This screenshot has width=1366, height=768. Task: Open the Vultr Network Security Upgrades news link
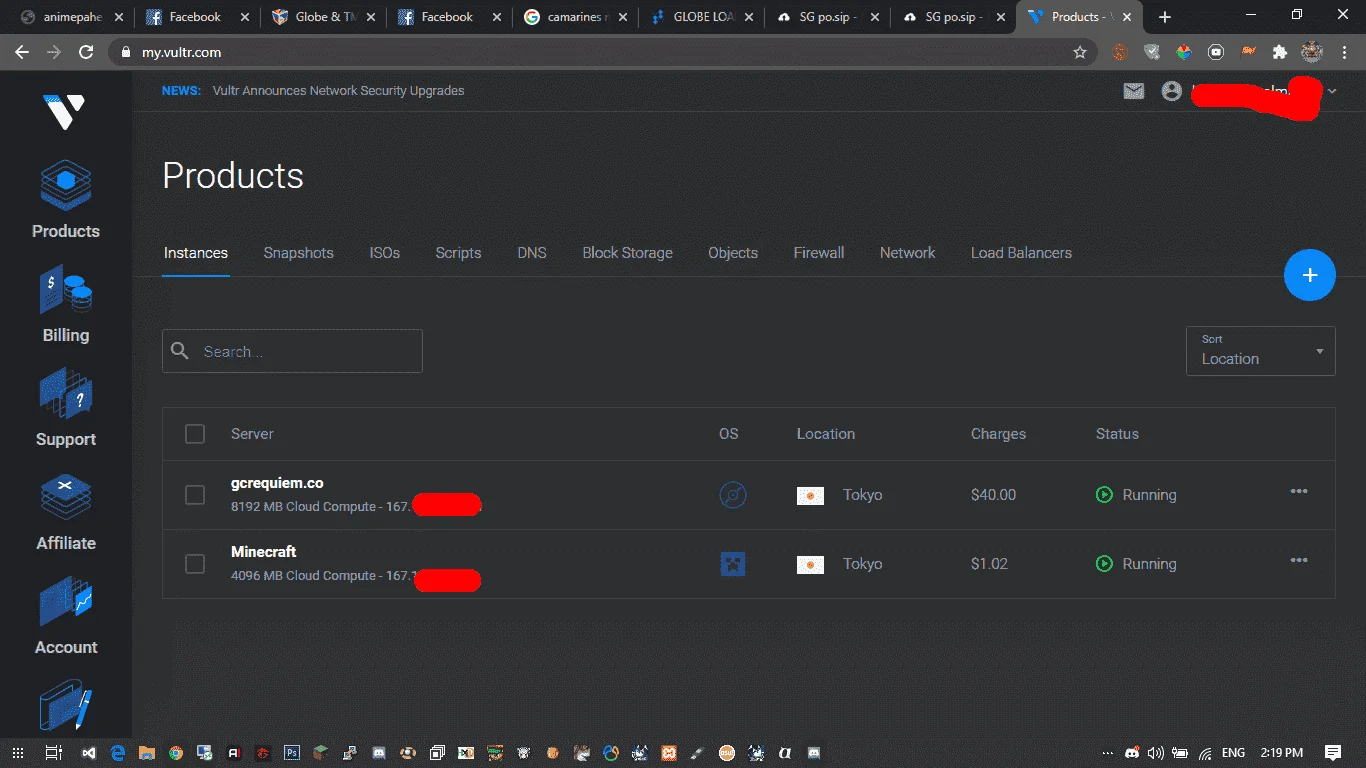[x=339, y=91]
